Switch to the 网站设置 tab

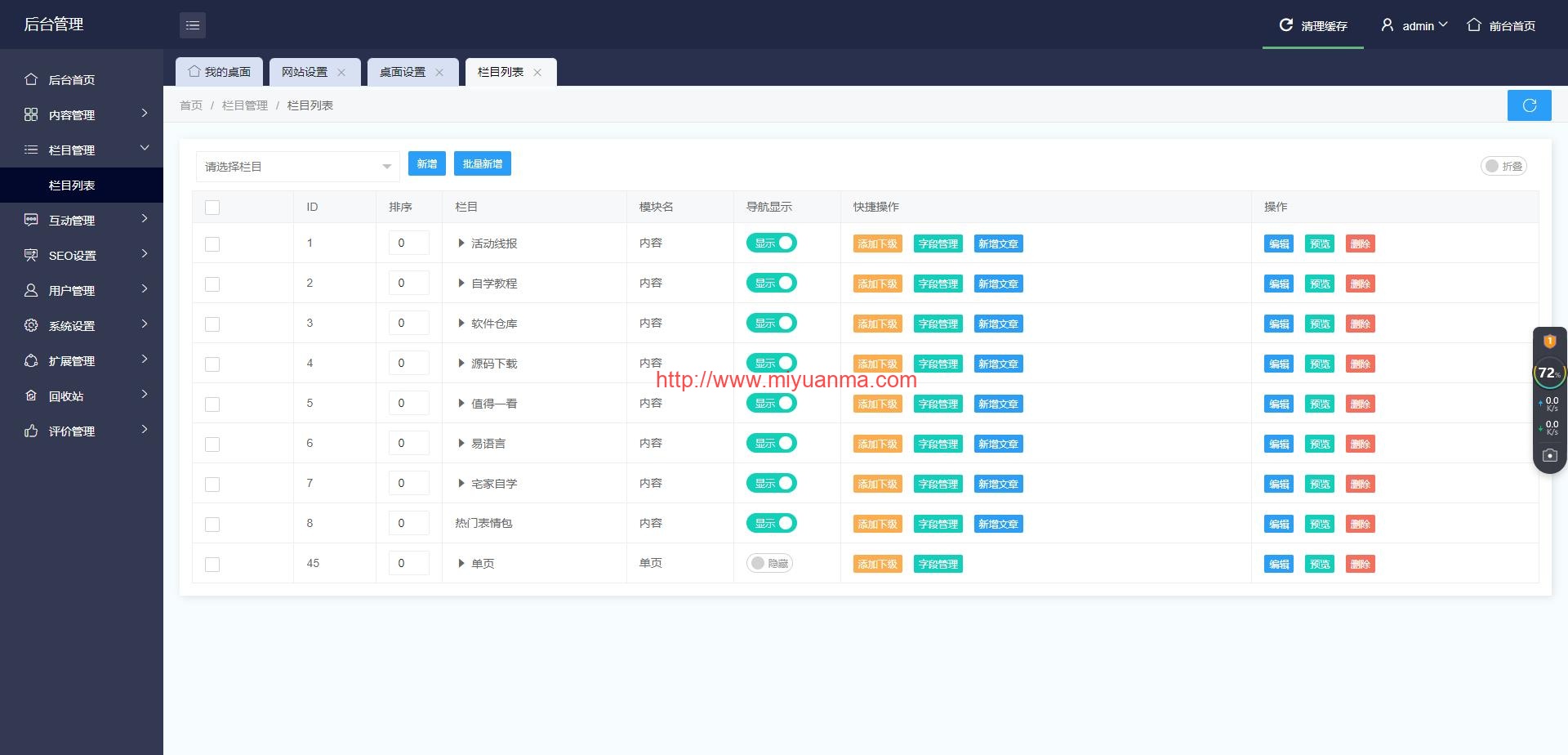point(305,72)
